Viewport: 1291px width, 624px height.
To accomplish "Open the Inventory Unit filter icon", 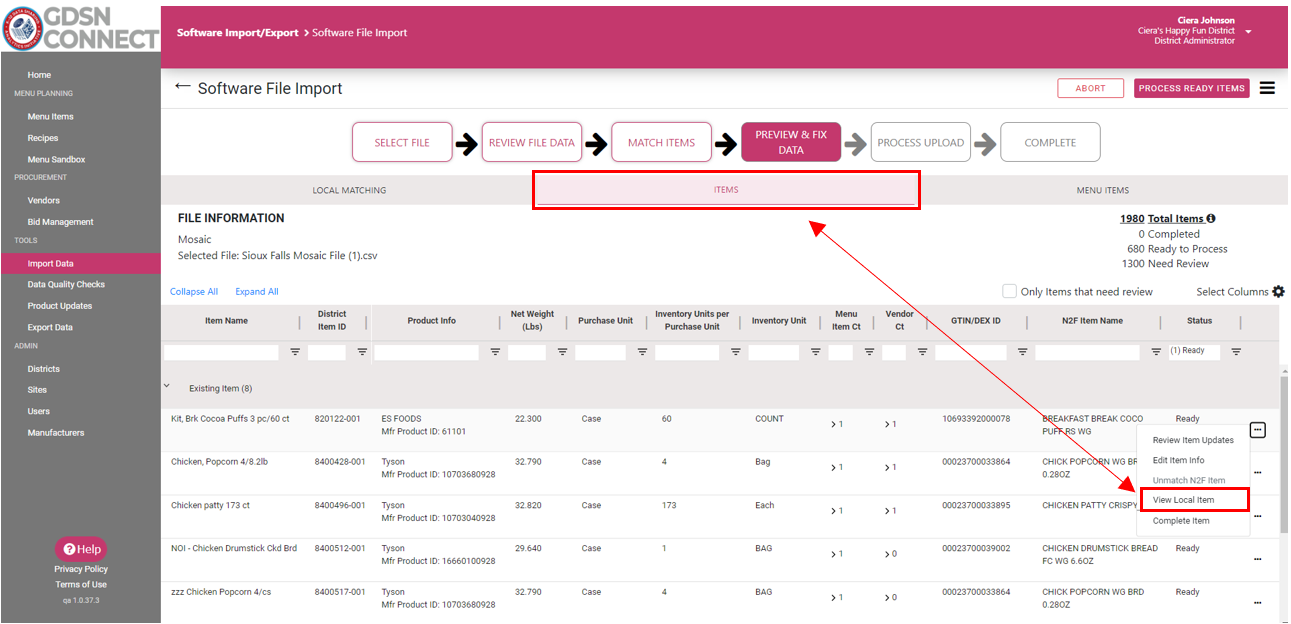I will 815,352.
